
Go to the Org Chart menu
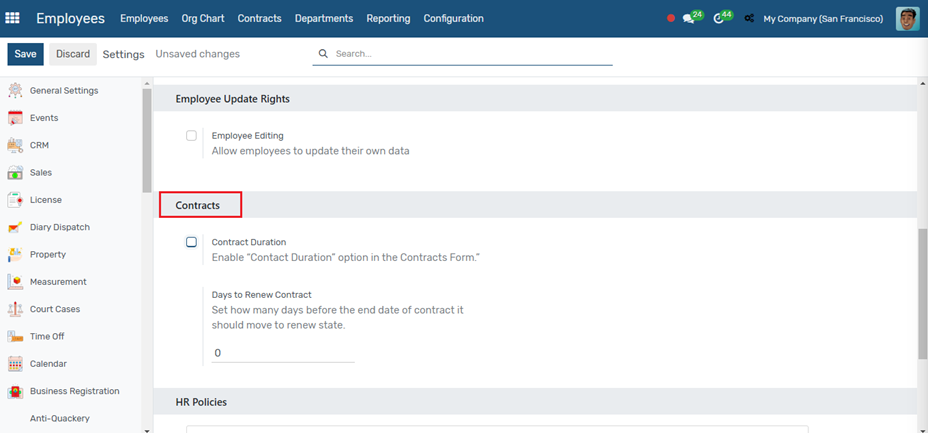[203, 18]
